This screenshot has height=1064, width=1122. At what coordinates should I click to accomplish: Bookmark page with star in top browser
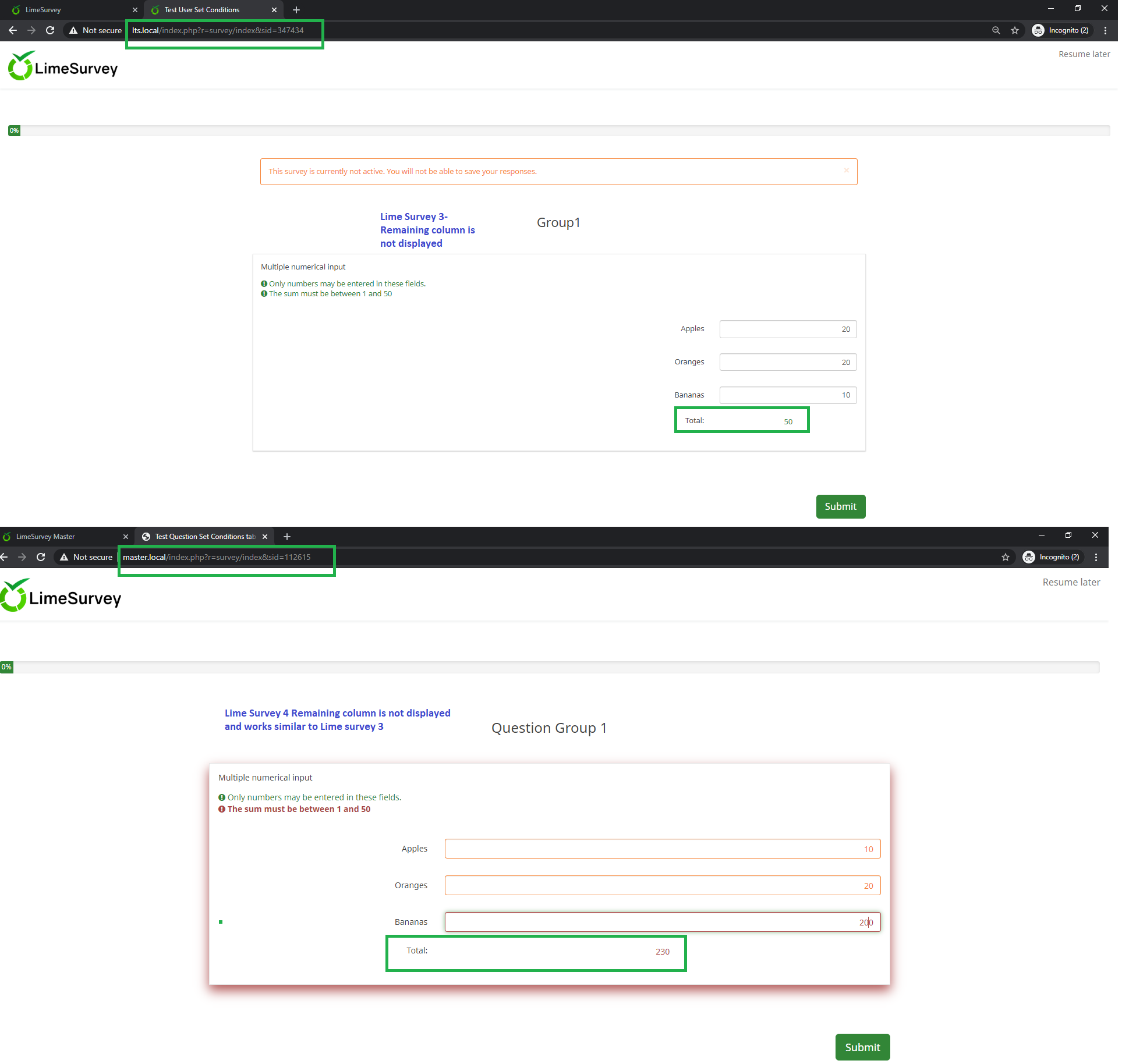[x=1015, y=30]
